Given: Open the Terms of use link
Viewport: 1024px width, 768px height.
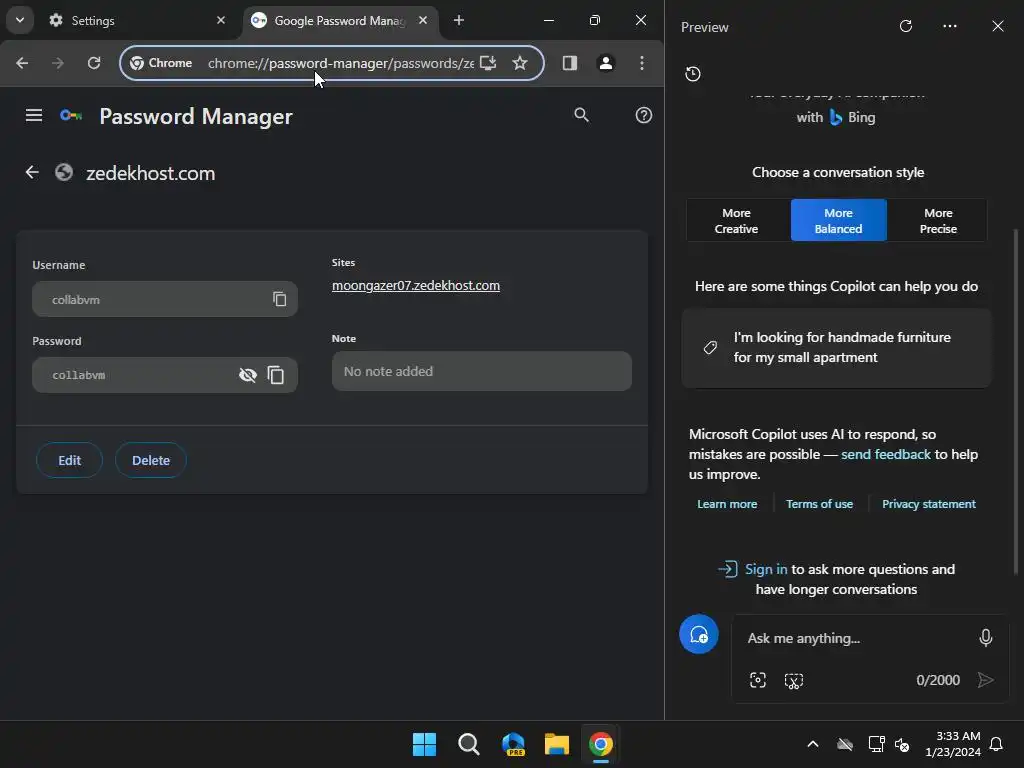Looking at the screenshot, I should tap(820, 504).
